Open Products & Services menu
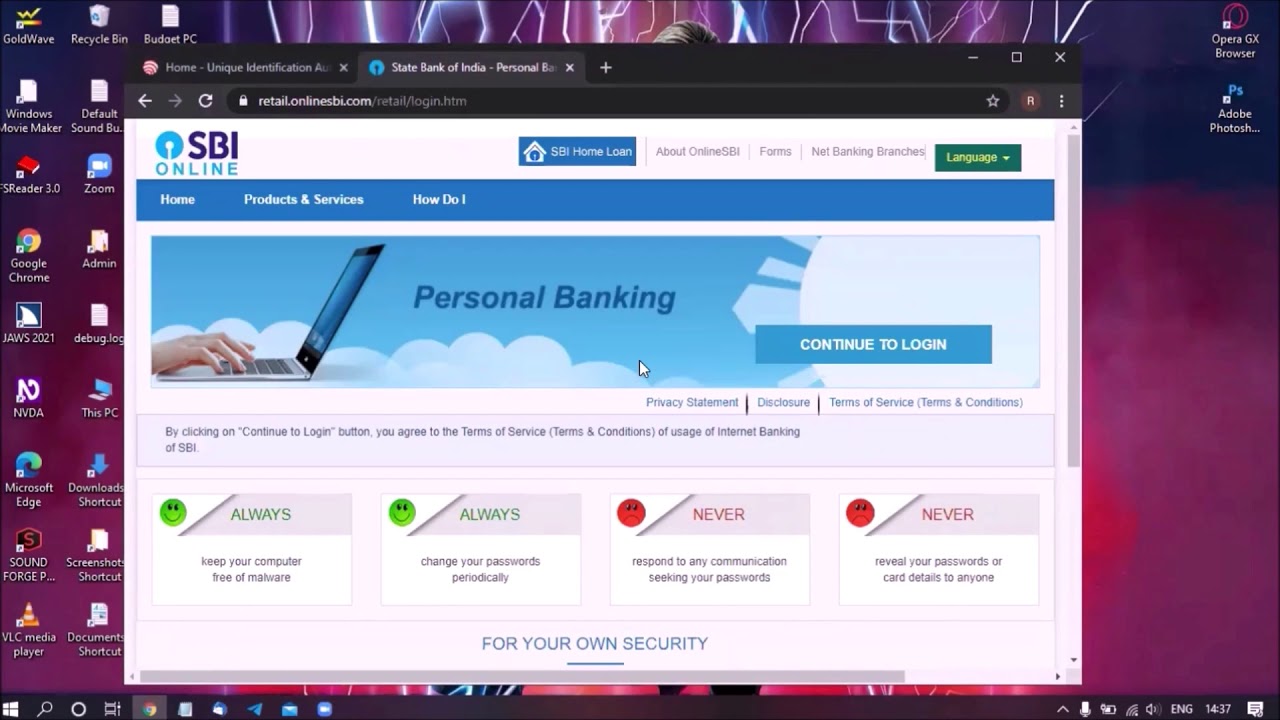 (x=304, y=200)
